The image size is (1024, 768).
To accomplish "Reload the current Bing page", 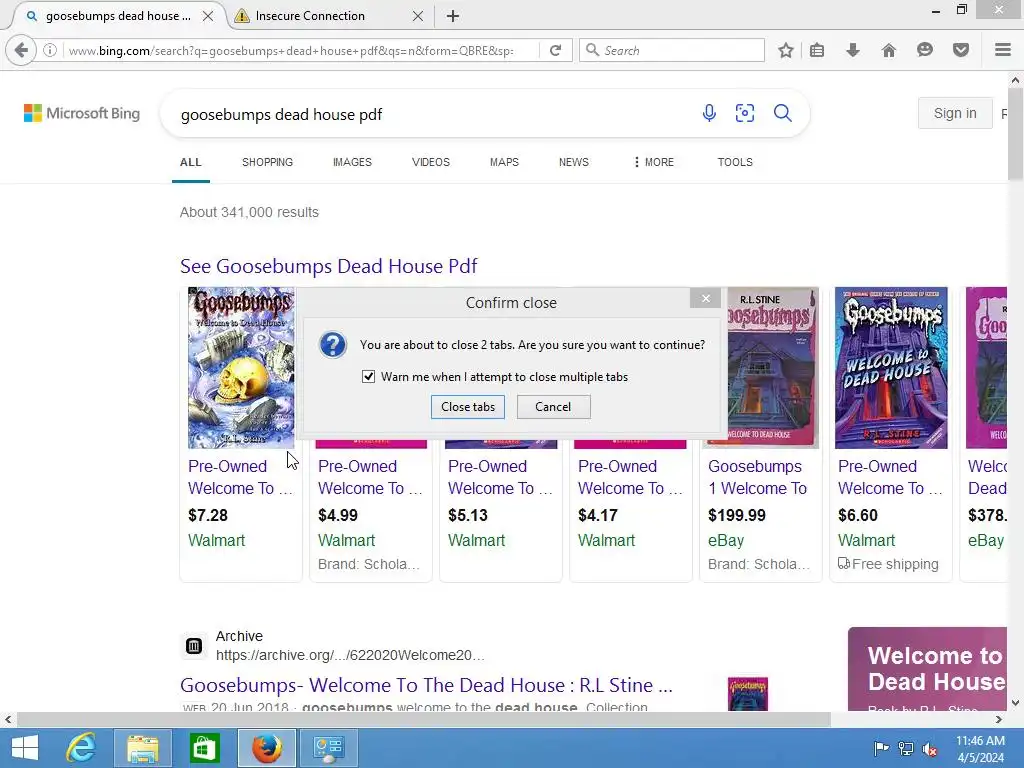I will pos(556,50).
